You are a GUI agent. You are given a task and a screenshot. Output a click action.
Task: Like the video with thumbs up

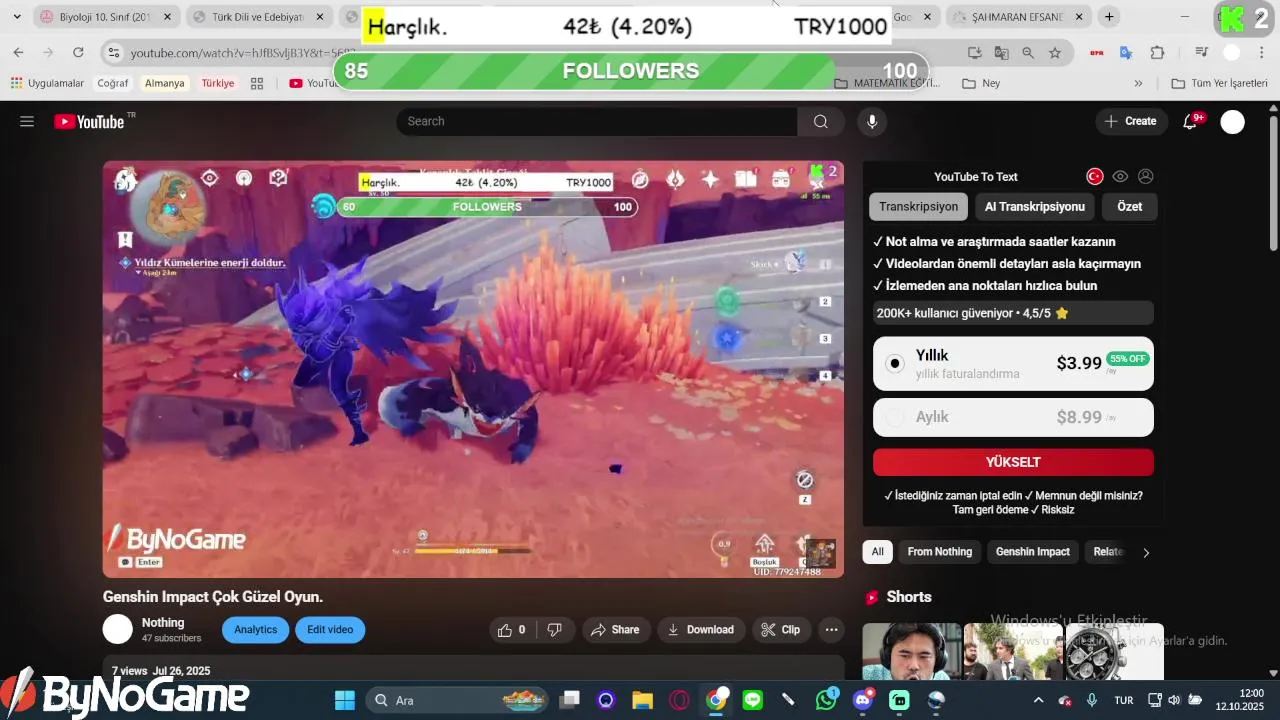[x=511, y=630]
